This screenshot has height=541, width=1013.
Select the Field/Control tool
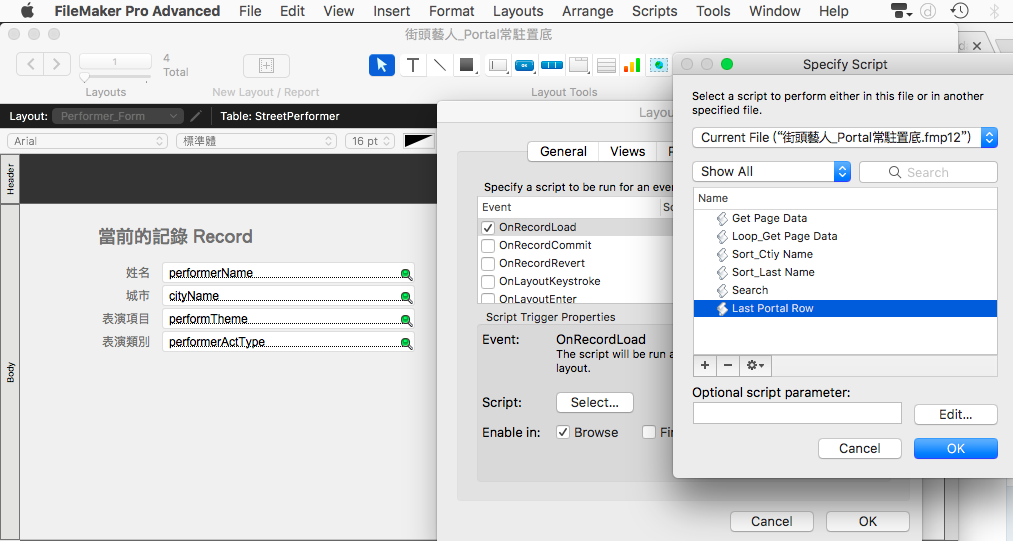pyautogui.click(x=497, y=65)
